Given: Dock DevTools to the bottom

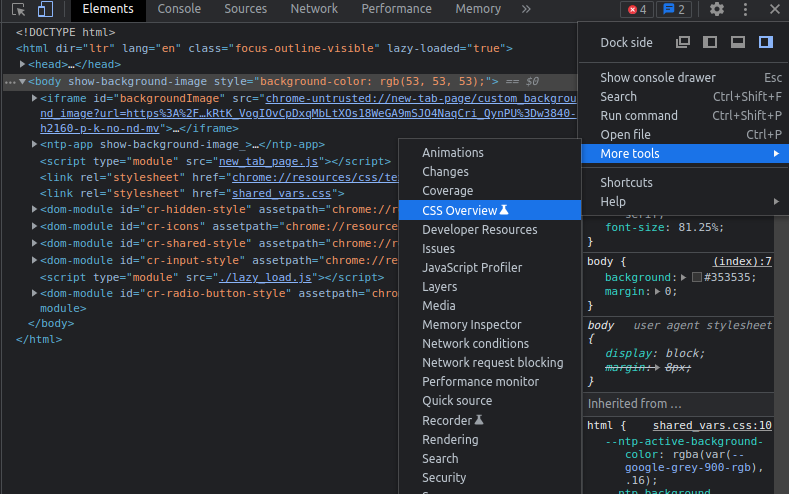Looking at the screenshot, I should [x=738, y=42].
